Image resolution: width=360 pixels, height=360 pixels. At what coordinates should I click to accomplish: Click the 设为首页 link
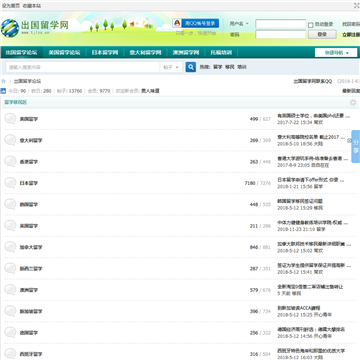tap(11, 6)
